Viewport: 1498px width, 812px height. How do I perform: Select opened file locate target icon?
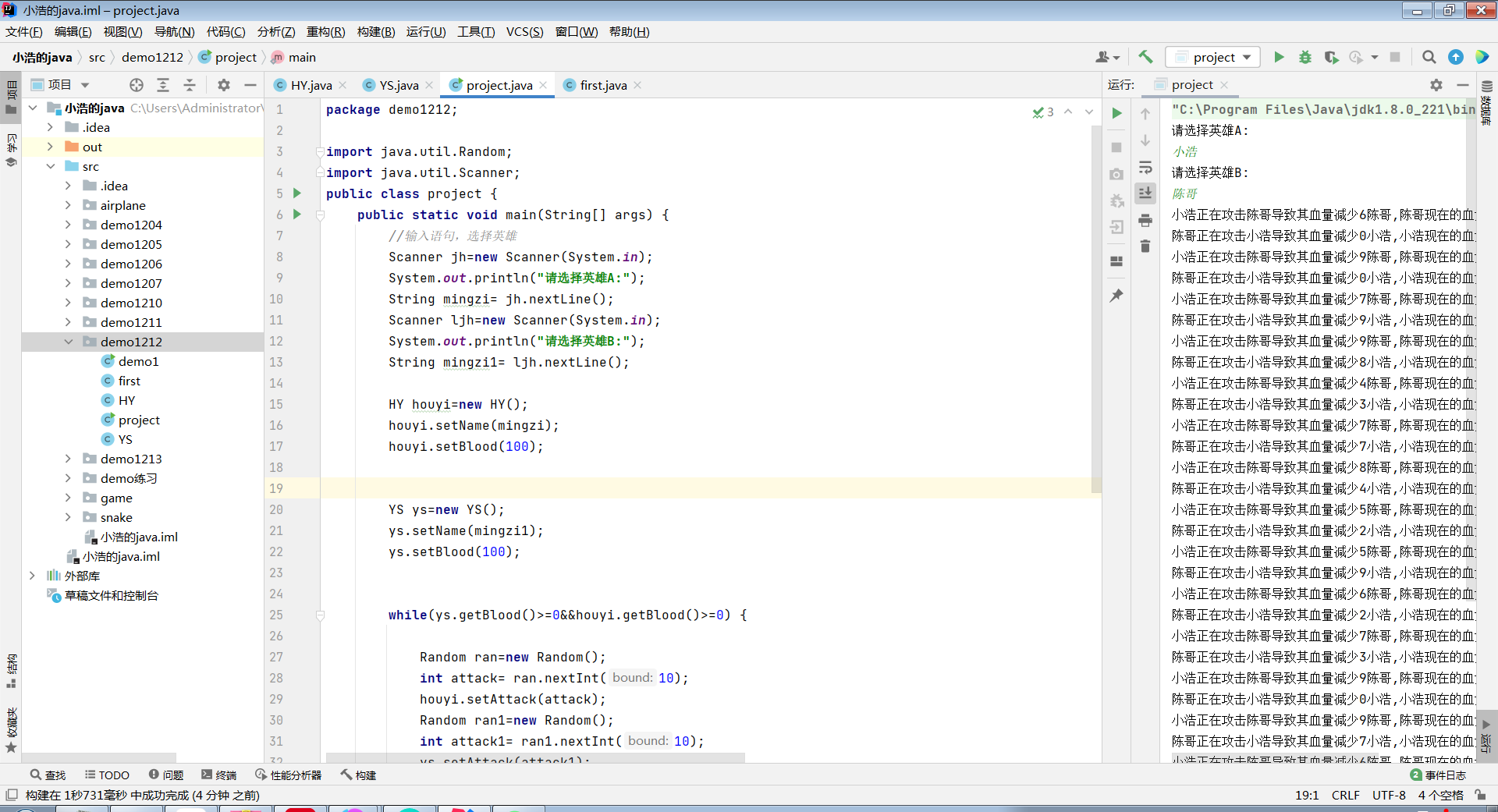click(x=137, y=85)
